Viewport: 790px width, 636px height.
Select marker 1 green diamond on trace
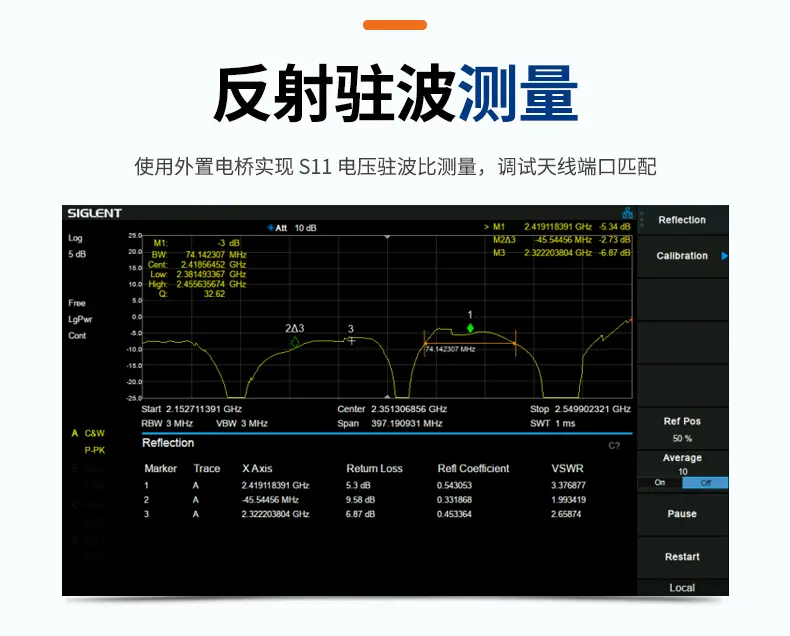tap(470, 328)
